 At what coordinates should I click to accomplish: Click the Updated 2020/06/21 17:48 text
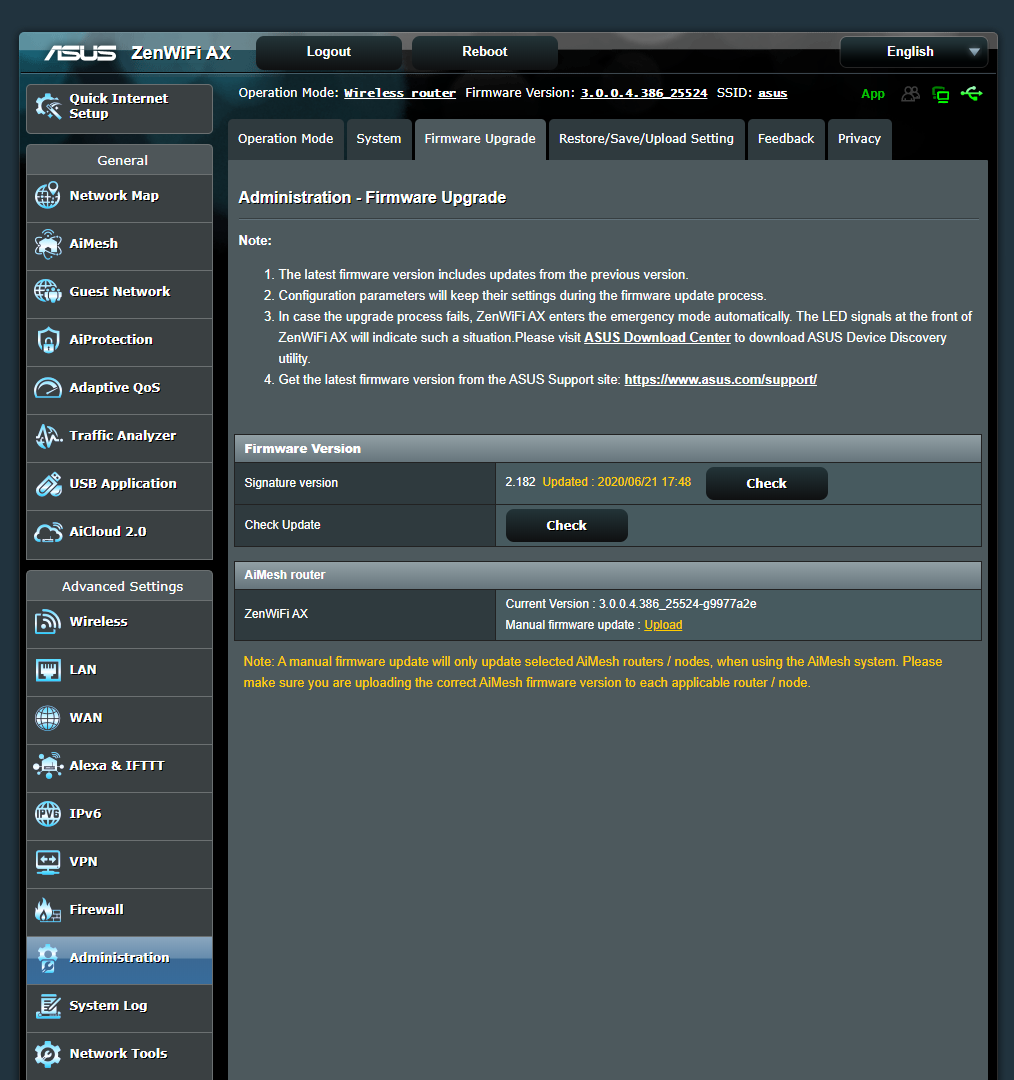617,482
